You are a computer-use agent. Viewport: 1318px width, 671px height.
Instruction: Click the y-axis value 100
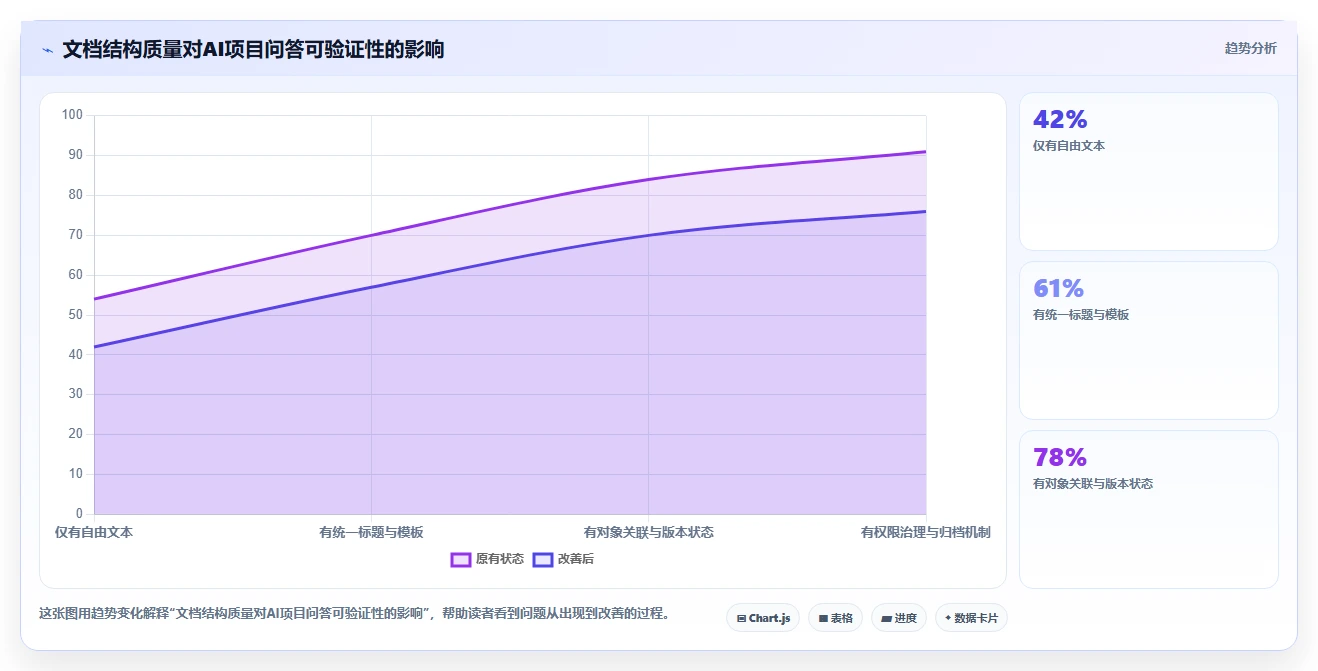pyautogui.click(x=72, y=115)
